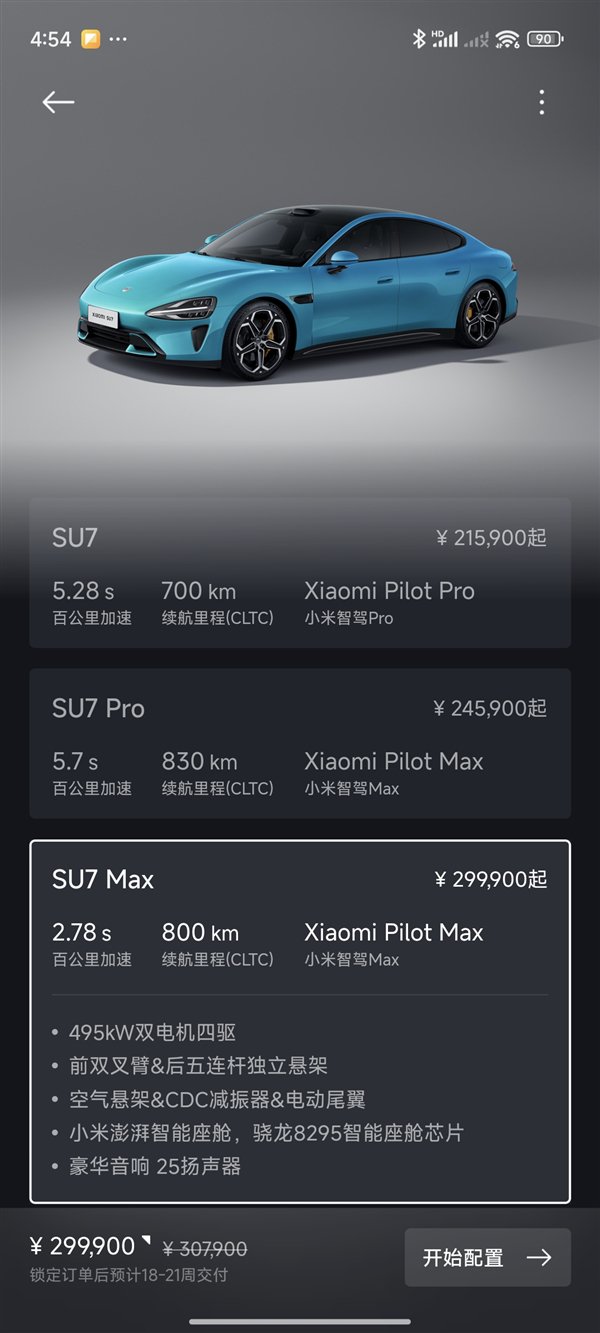This screenshot has width=600, height=1333.
Task: Expand SU7 Pro card via its title
Action: tap(98, 708)
